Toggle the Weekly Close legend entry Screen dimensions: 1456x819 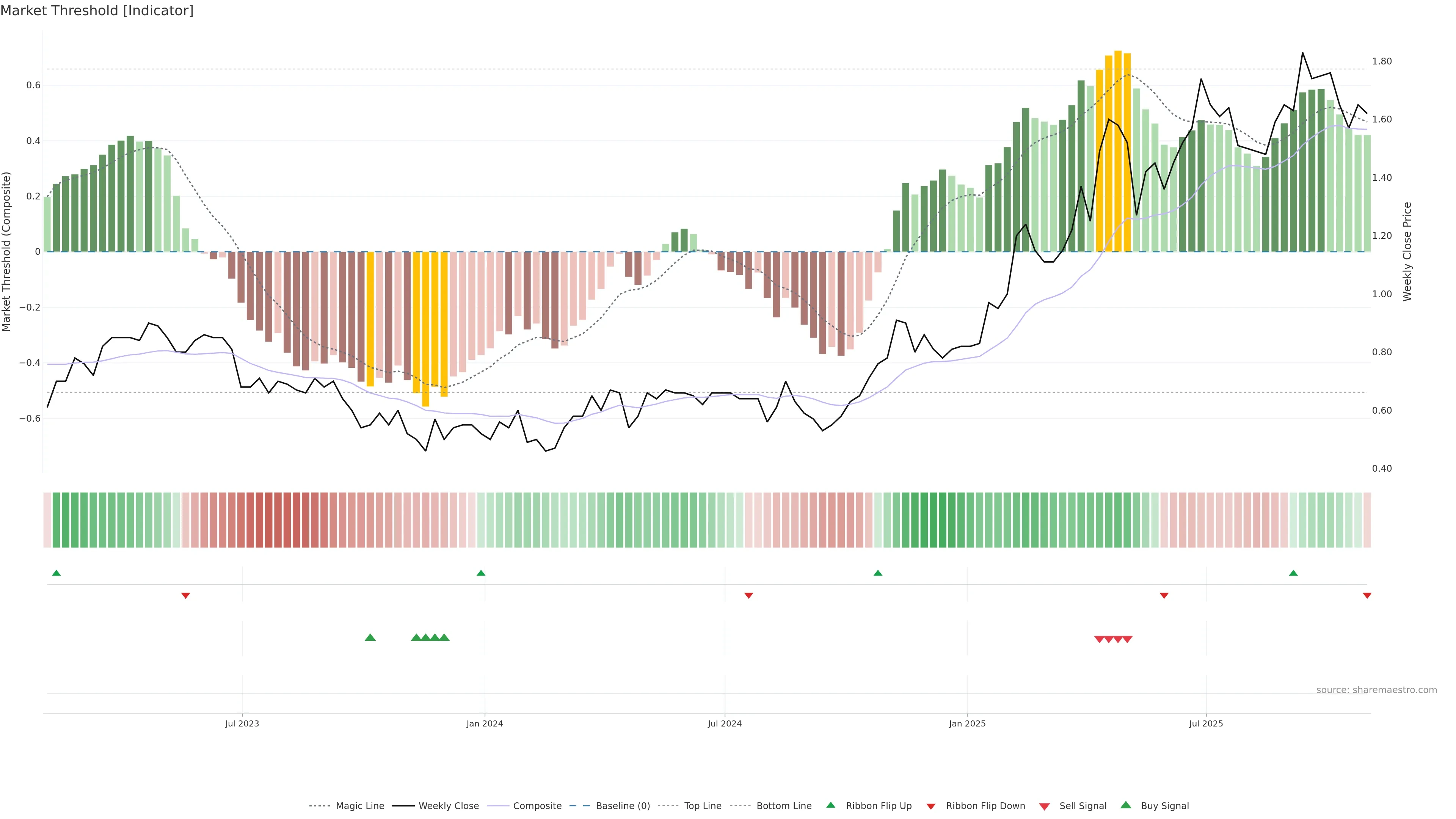tap(448, 806)
